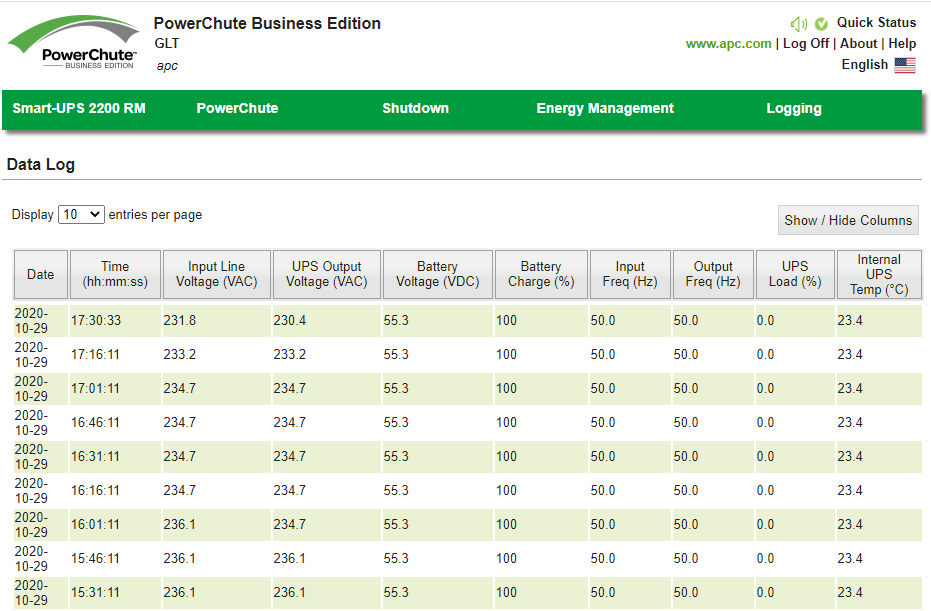Click input voltage 236.1 in 16:01:11 row

pyautogui.click(x=180, y=524)
